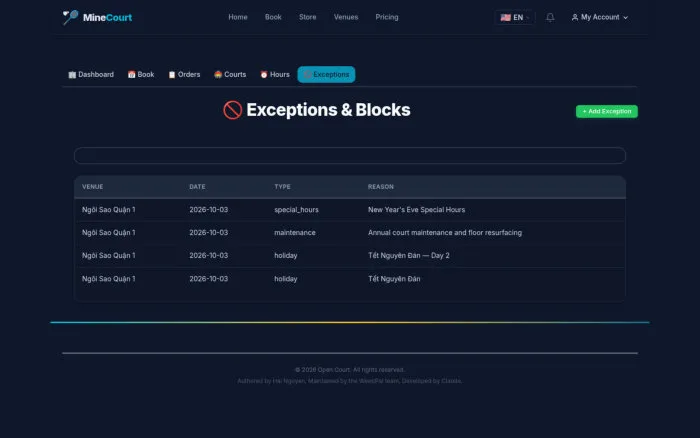This screenshot has height=438, width=700.
Task: Click the Orders tab clipboard icon
Action: pos(172,75)
